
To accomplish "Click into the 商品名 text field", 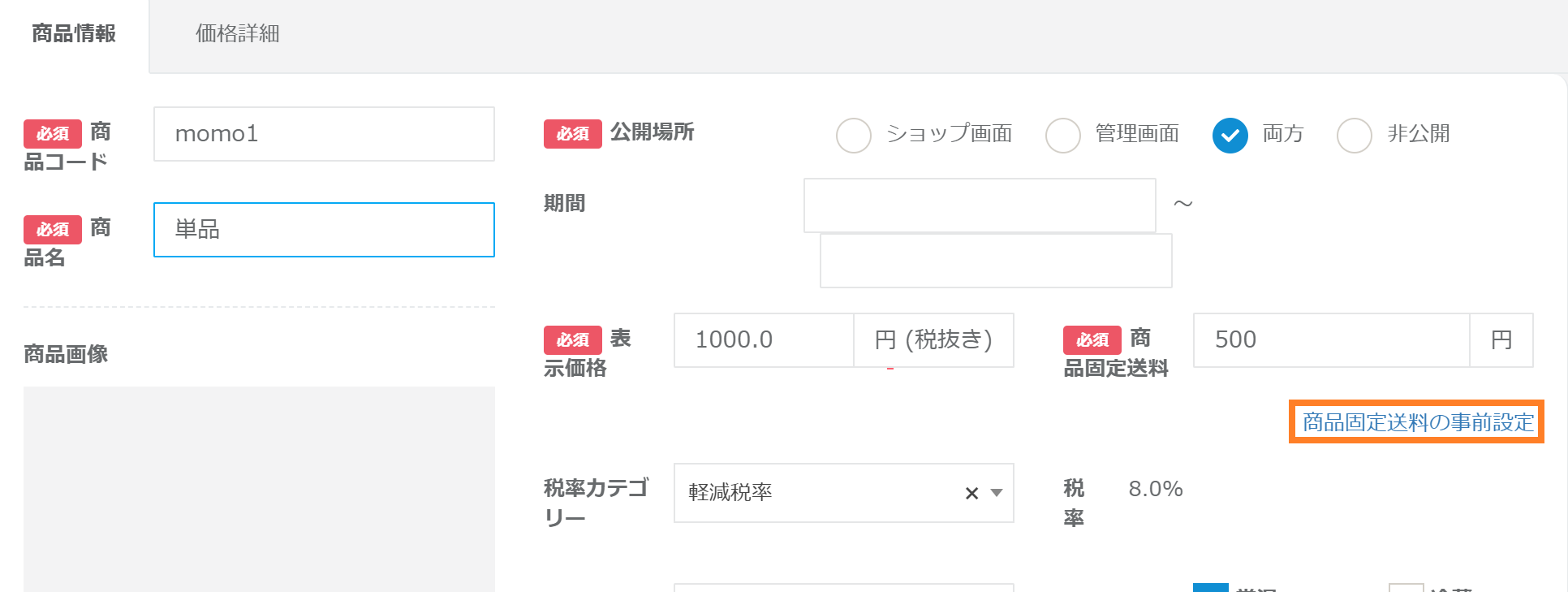I will [324, 230].
